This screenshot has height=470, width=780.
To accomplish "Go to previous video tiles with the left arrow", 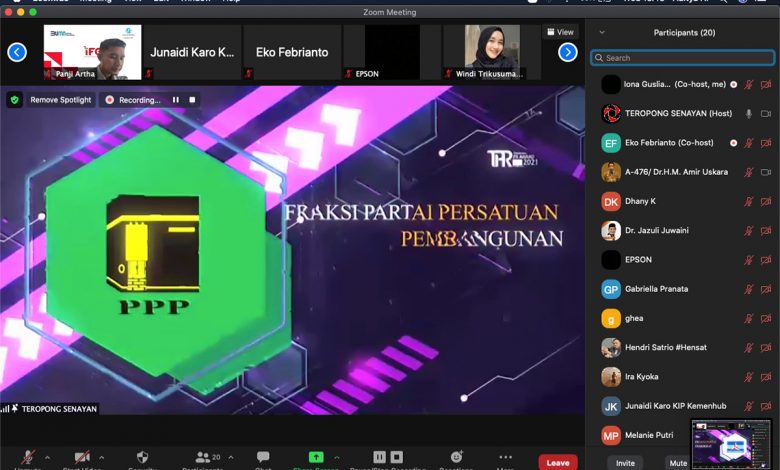I will coord(17,52).
